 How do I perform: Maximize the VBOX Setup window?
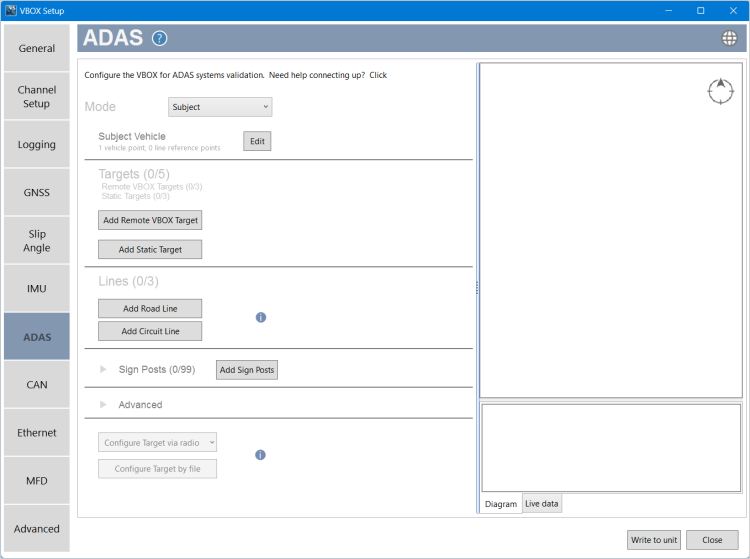701,11
